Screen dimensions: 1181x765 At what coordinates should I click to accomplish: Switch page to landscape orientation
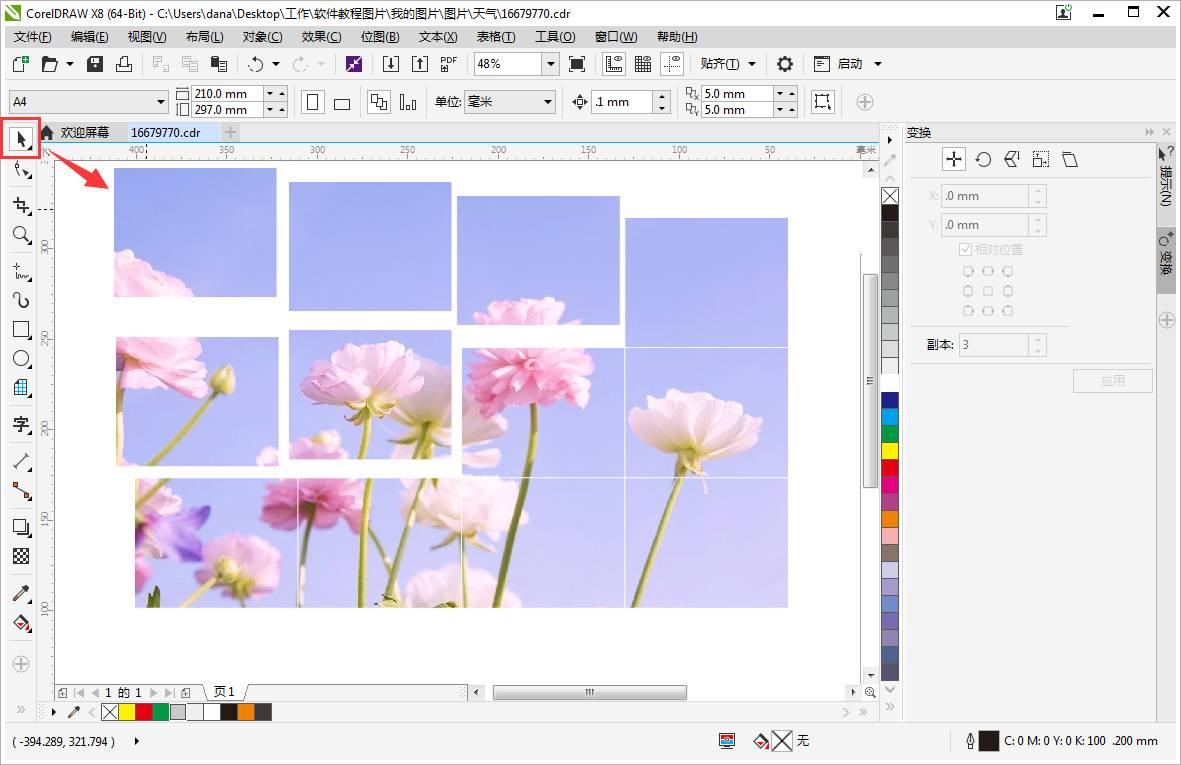pyautogui.click(x=342, y=102)
